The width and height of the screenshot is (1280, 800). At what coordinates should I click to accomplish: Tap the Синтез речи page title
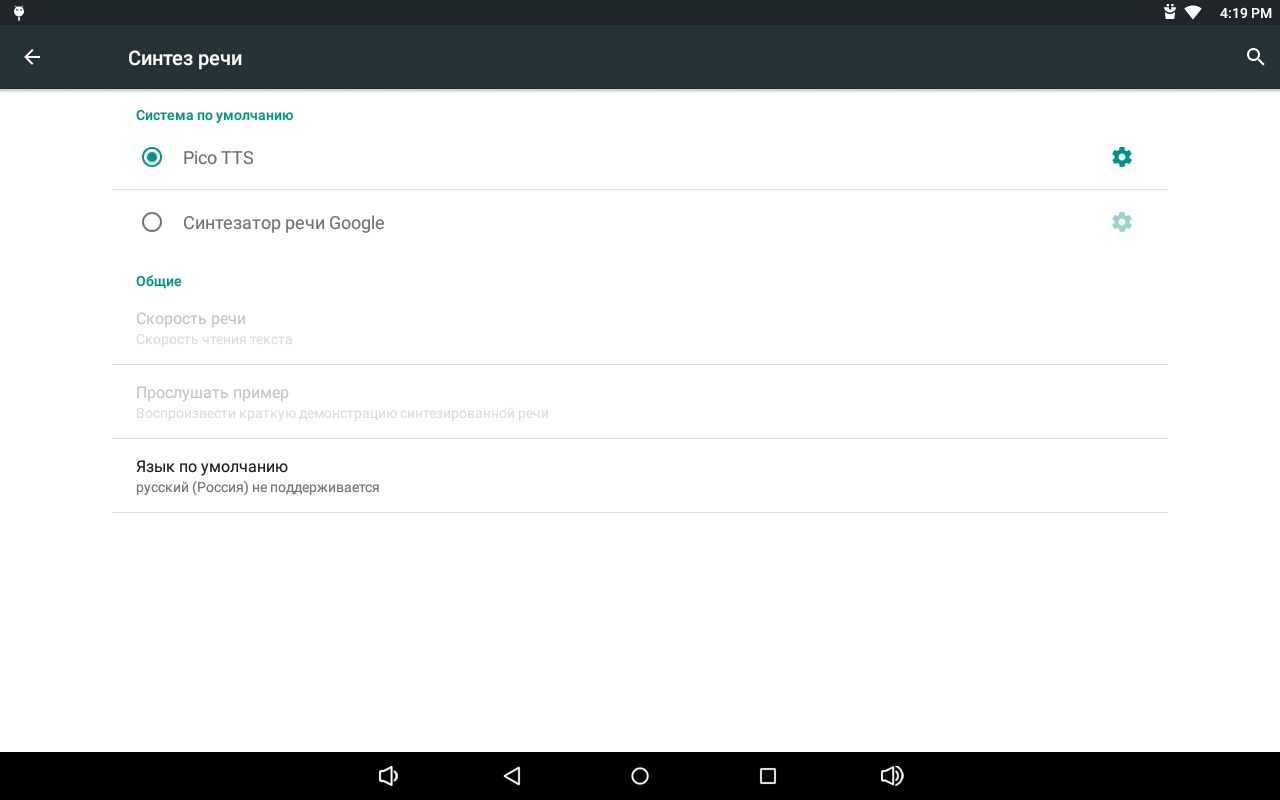tap(185, 58)
